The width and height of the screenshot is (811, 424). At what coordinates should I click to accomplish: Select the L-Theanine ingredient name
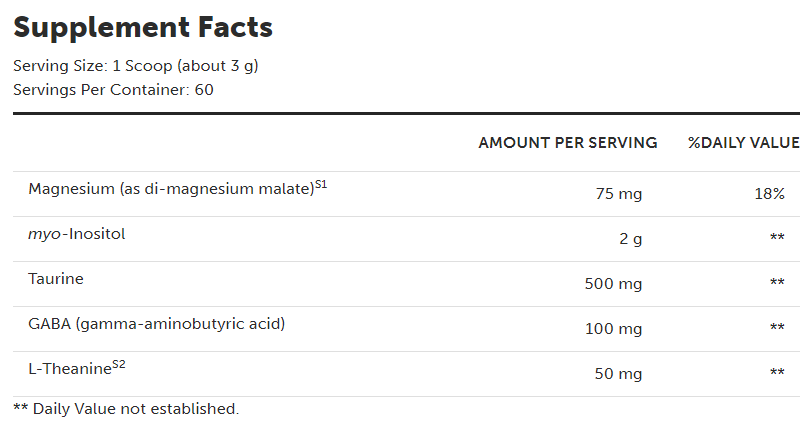[x=68, y=369]
